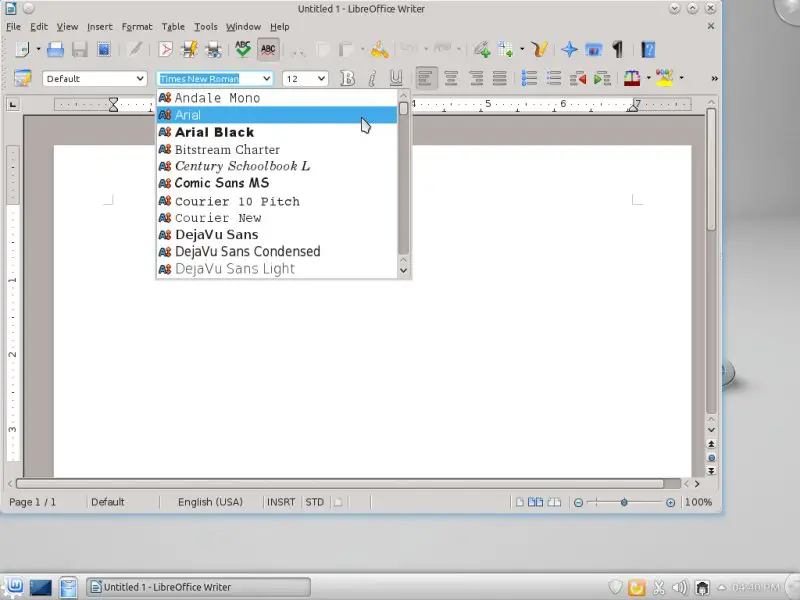
Task: Toggle numbered list on
Action: pyautogui.click(x=529, y=78)
